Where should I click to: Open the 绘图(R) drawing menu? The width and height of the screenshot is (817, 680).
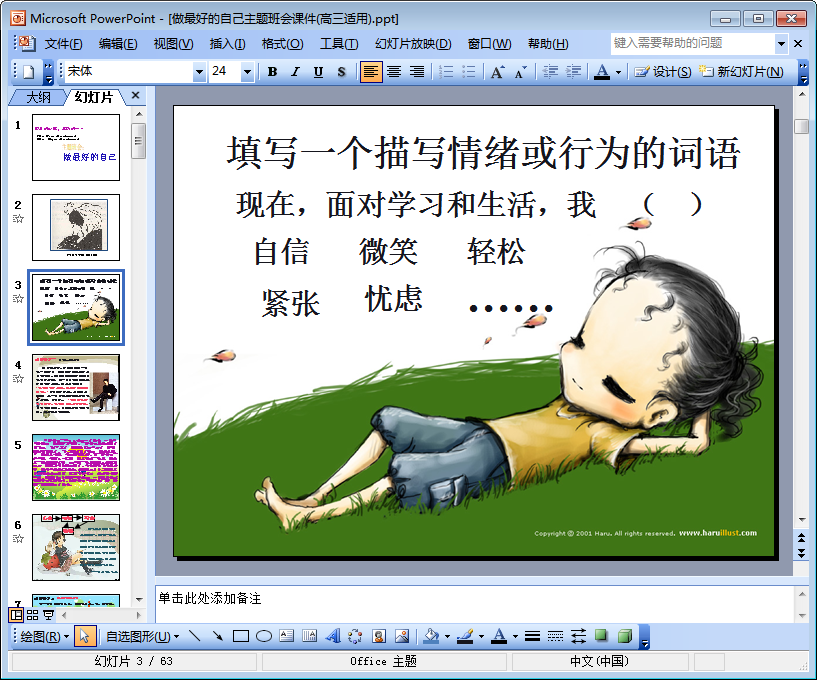tap(44, 637)
